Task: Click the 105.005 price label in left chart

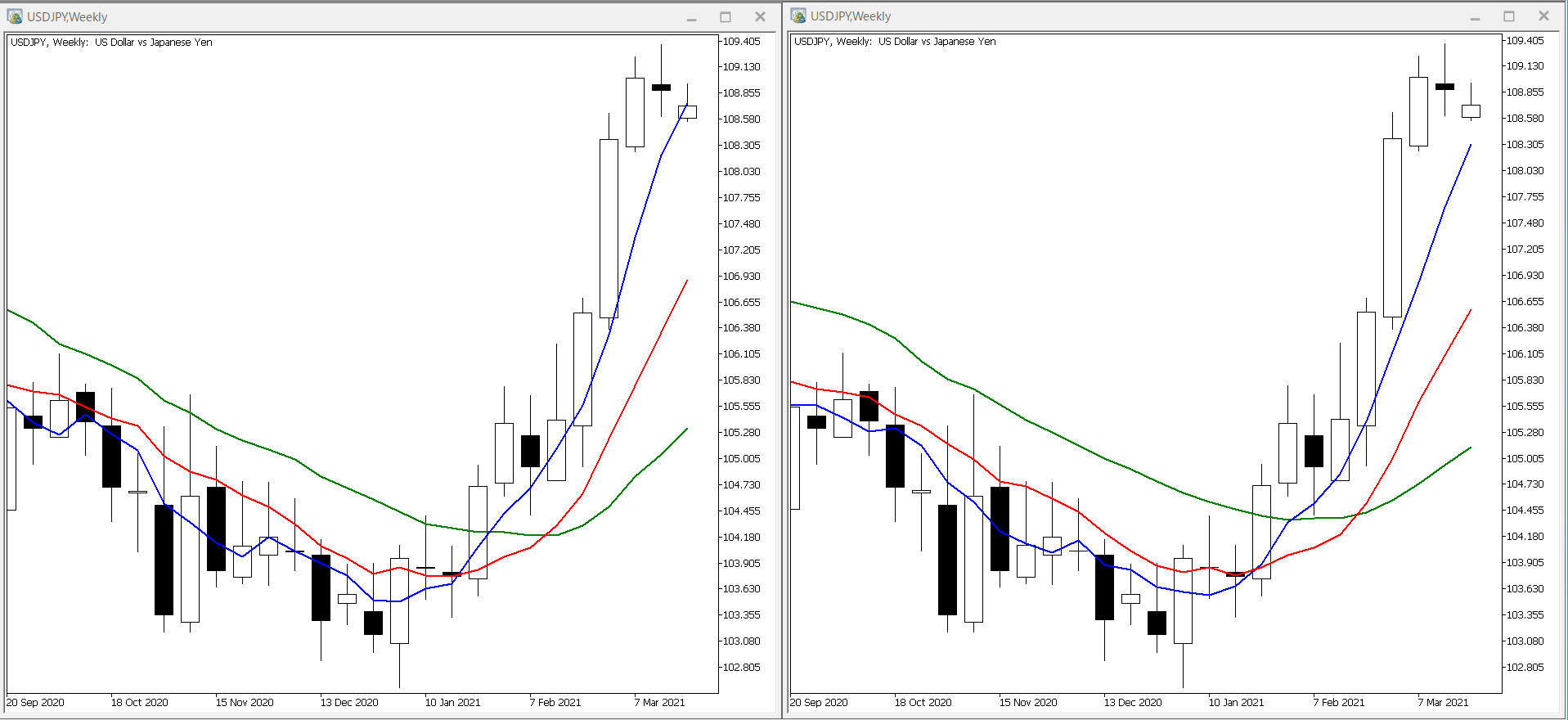Action: click(741, 459)
